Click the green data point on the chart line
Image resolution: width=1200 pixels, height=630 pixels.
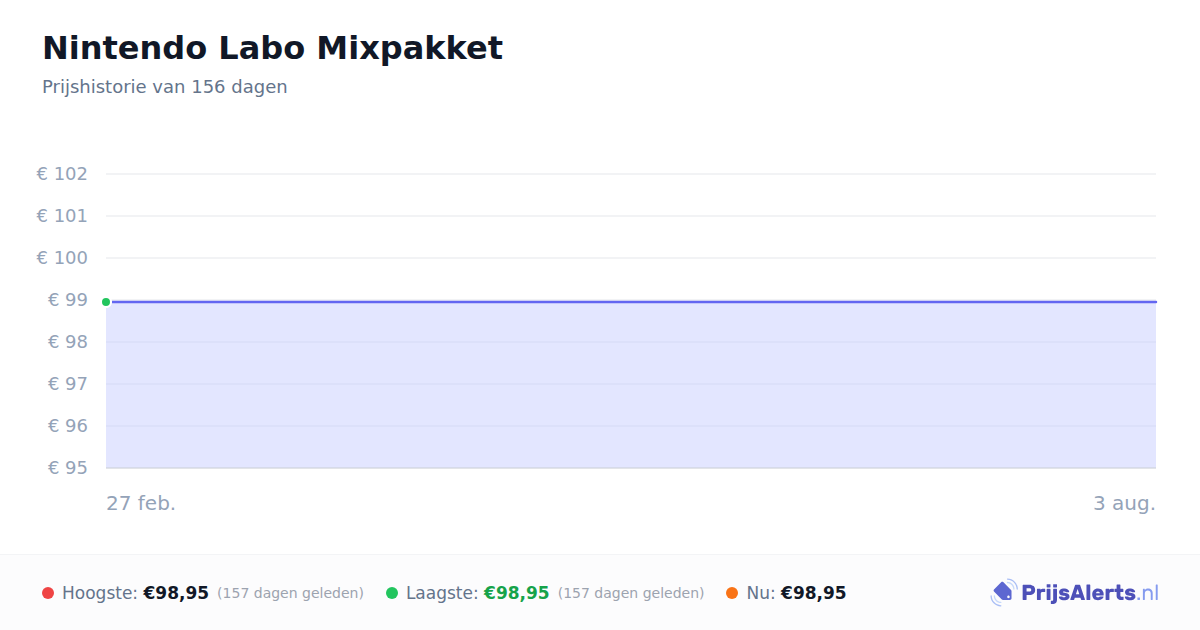[106, 302]
